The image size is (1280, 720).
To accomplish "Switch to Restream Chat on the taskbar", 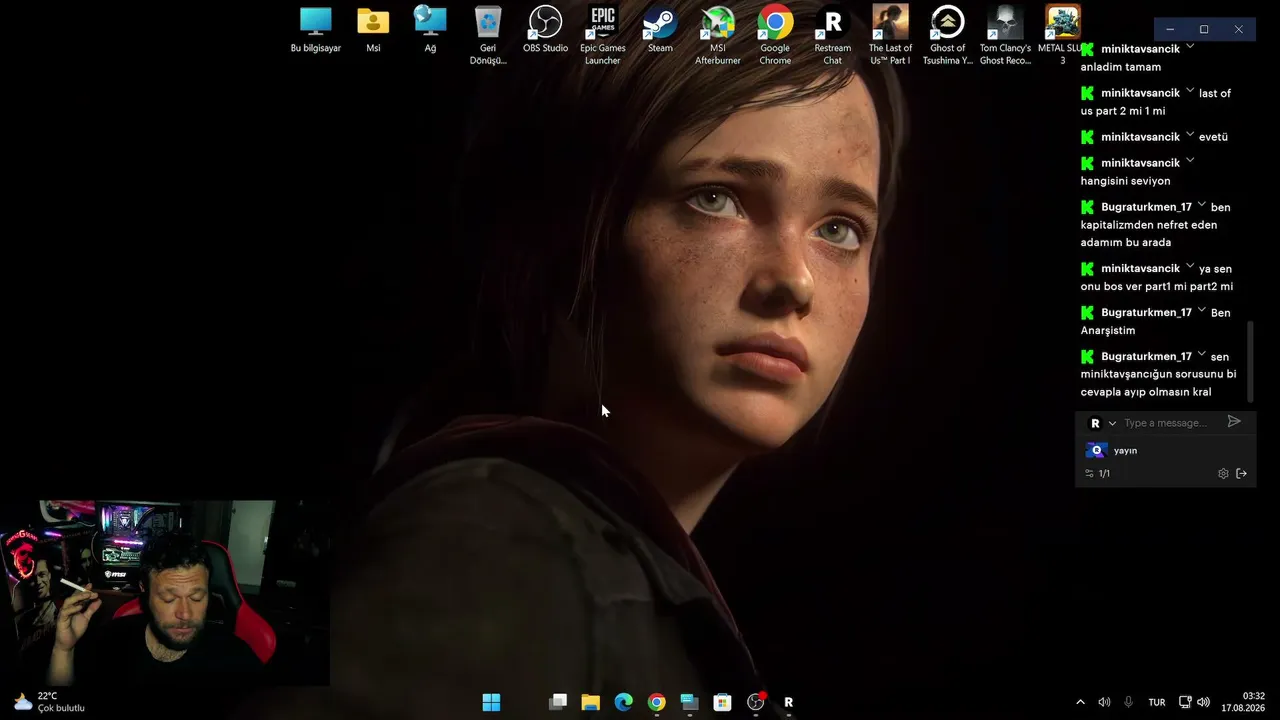I will pos(788,702).
